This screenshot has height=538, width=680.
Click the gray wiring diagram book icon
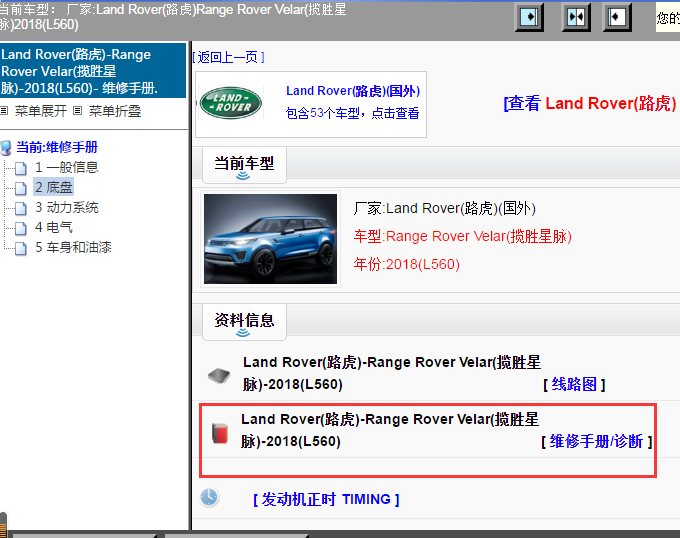pos(219,375)
